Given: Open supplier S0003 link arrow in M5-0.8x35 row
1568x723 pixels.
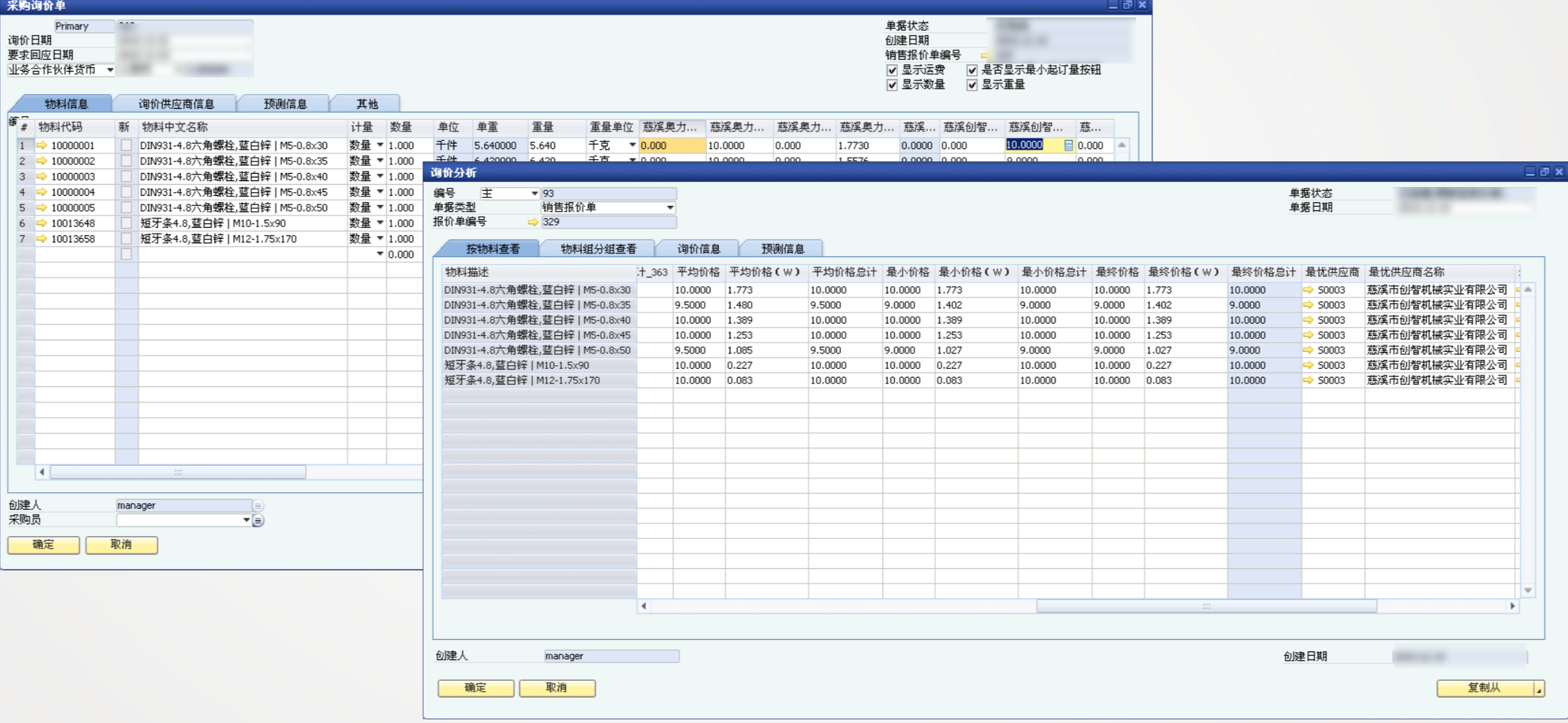Looking at the screenshot, I should click(1308, 305).
